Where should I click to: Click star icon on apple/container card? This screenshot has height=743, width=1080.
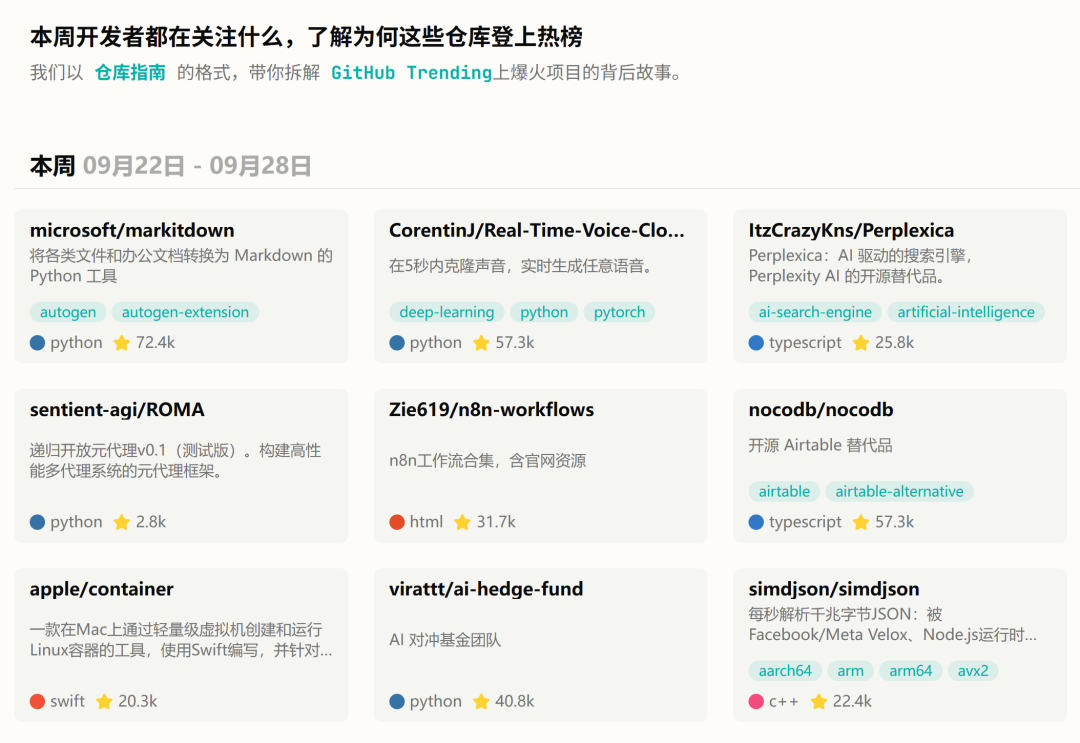(x=104, y=701)
